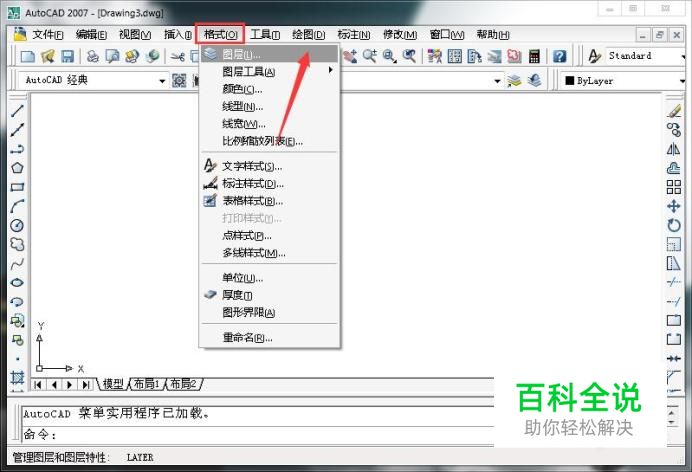Switch to the 布局2 tab

184,384
